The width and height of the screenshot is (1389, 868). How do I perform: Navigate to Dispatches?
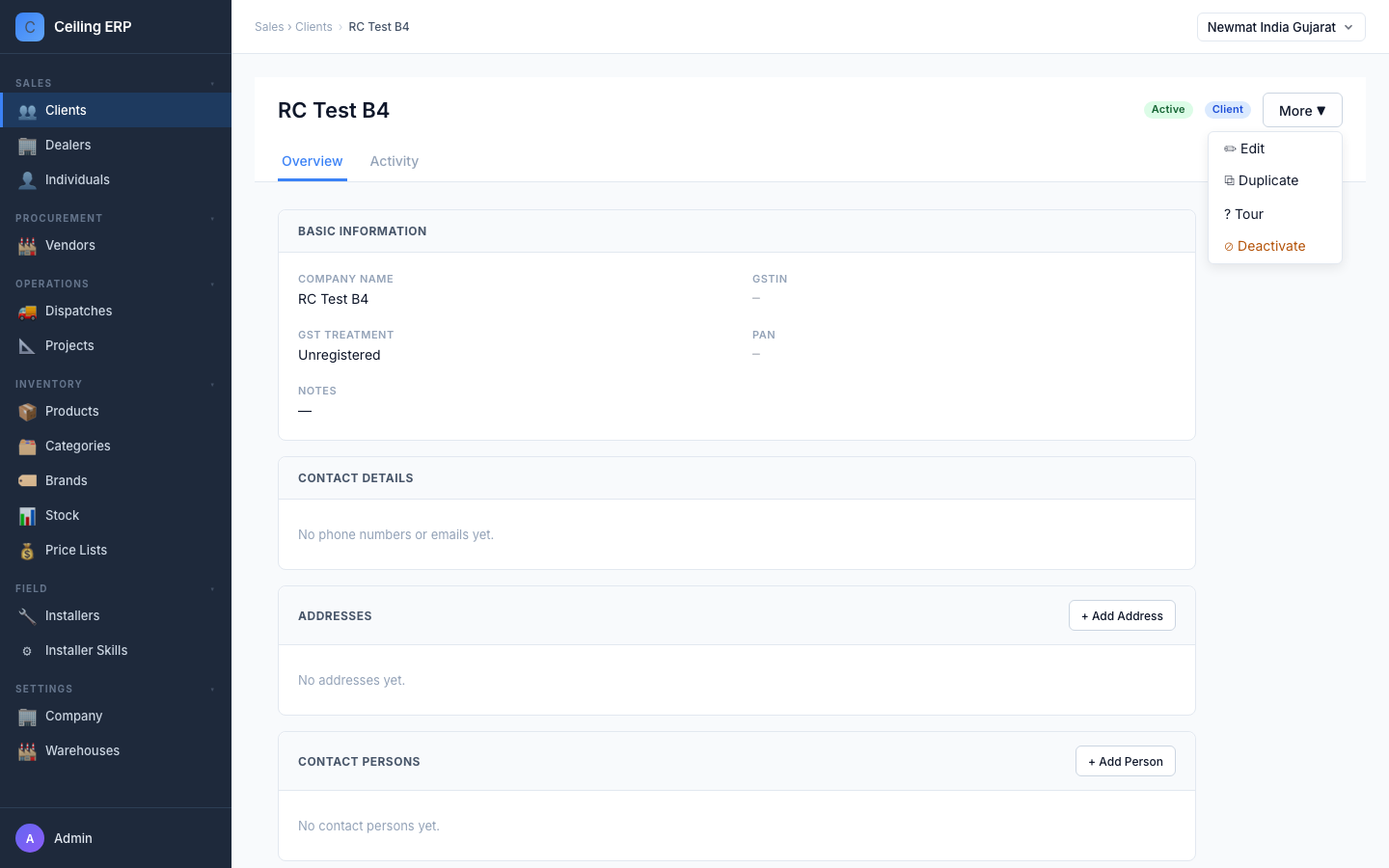116,311
